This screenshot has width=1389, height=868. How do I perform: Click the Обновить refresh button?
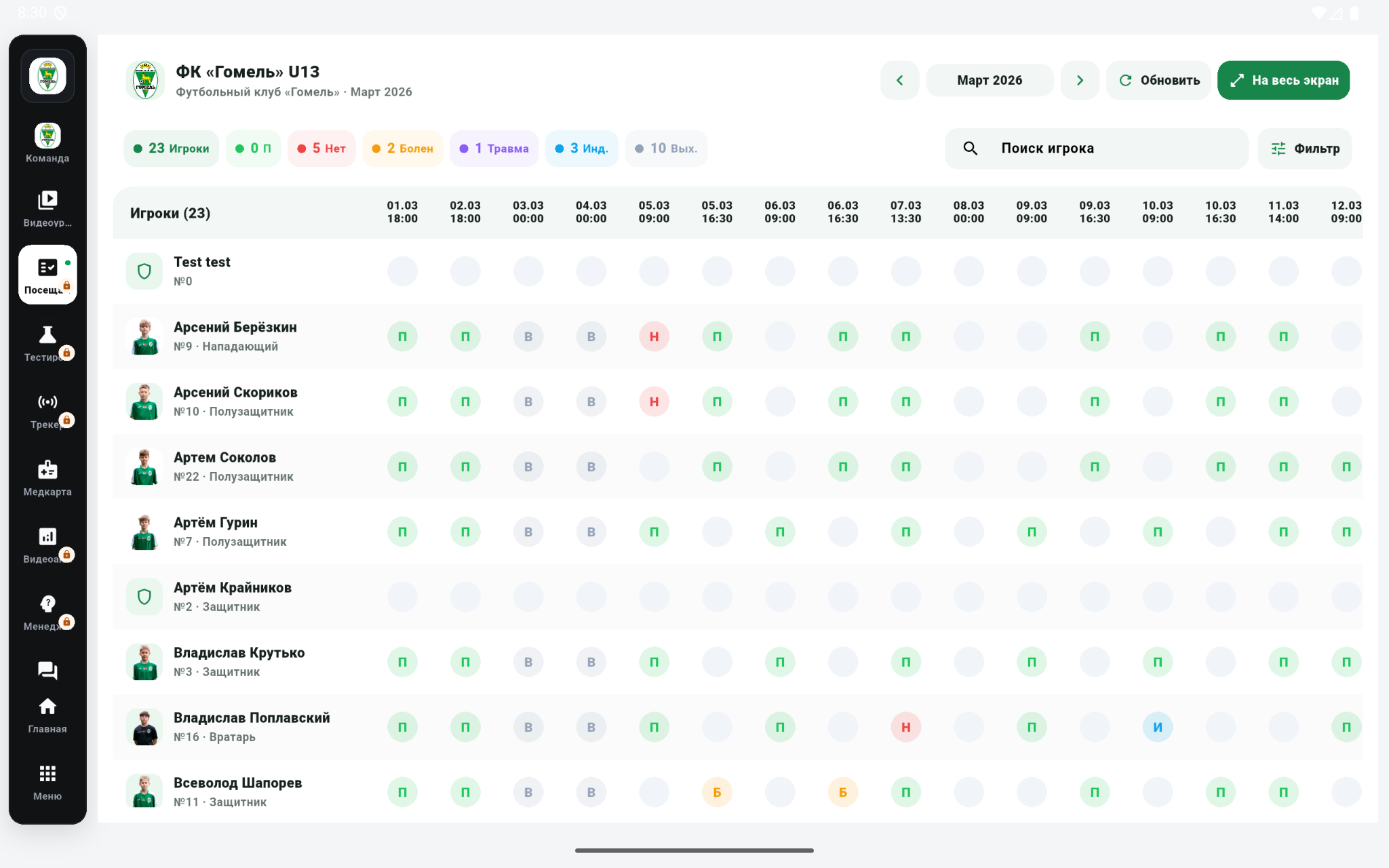[1159, 80]
